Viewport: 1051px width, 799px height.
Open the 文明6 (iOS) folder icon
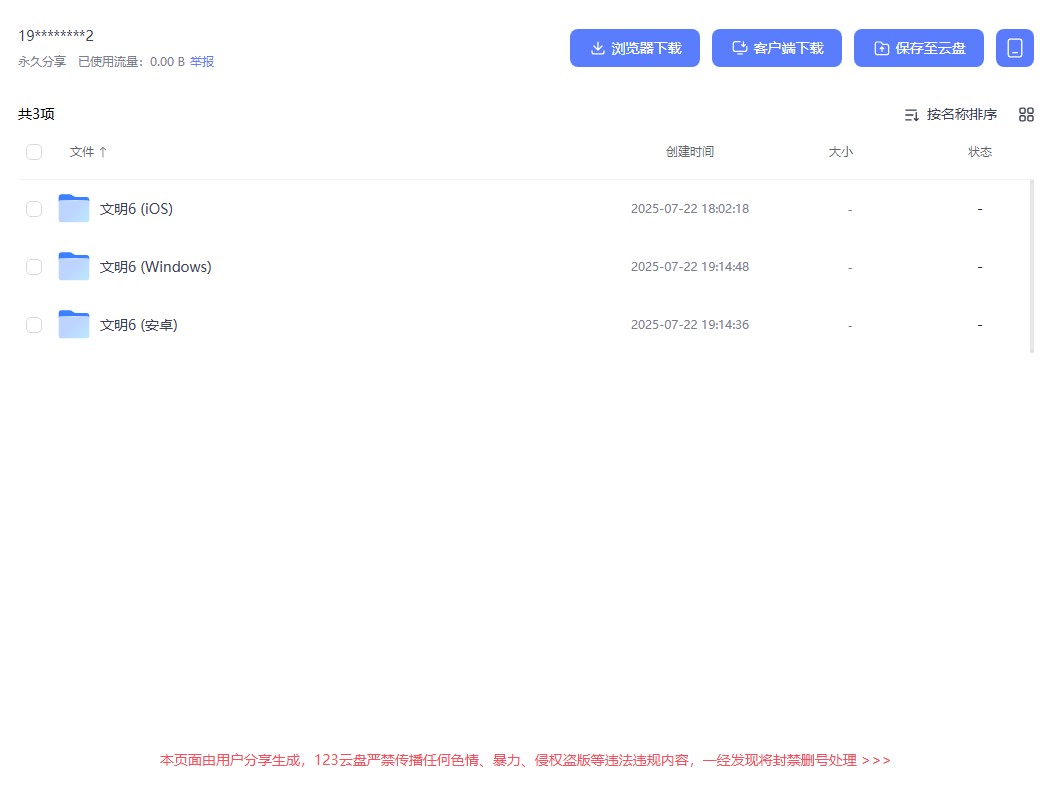[x=73, y=208]
